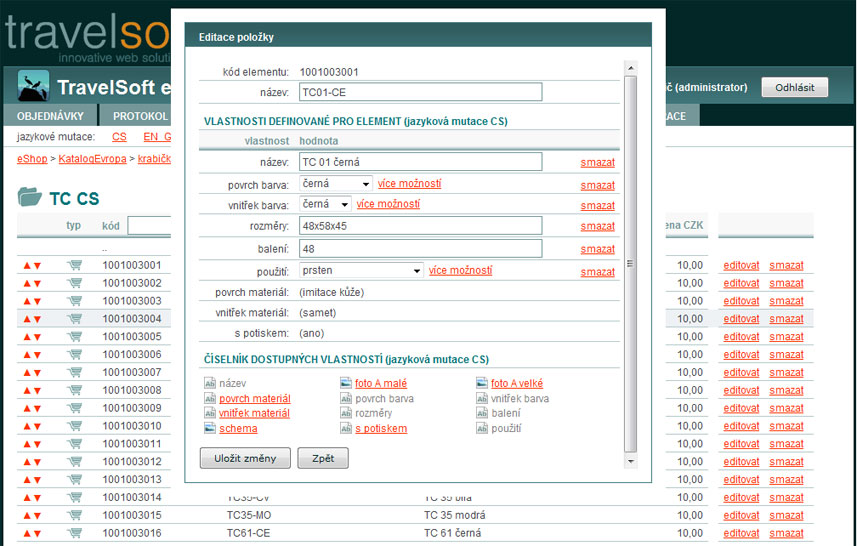The width and height of the screenshot is (857, 546).
Task: Click the text icon beside povrch barva in číselník
Action: [x=345, y=398]
